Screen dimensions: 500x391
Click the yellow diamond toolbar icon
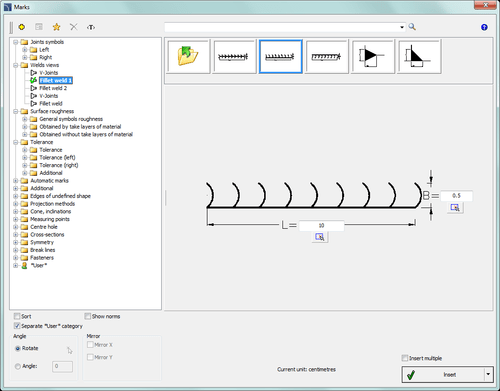pos(22,27)
